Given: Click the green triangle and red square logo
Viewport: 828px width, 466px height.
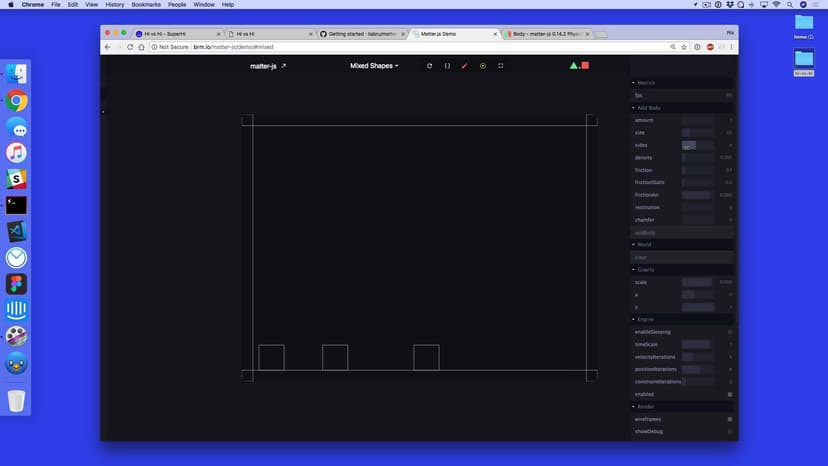Looking at the screenshot, I should 579,66.
